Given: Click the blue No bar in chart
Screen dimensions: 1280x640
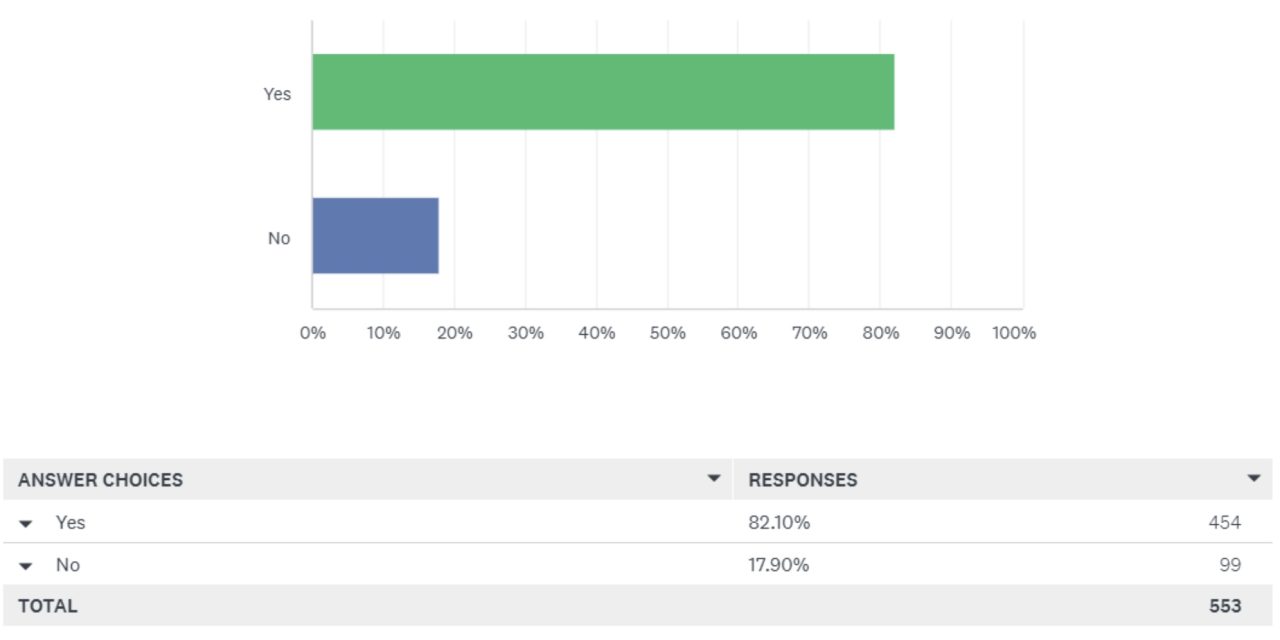Looking at the screenshot, I should pos(375,236).
